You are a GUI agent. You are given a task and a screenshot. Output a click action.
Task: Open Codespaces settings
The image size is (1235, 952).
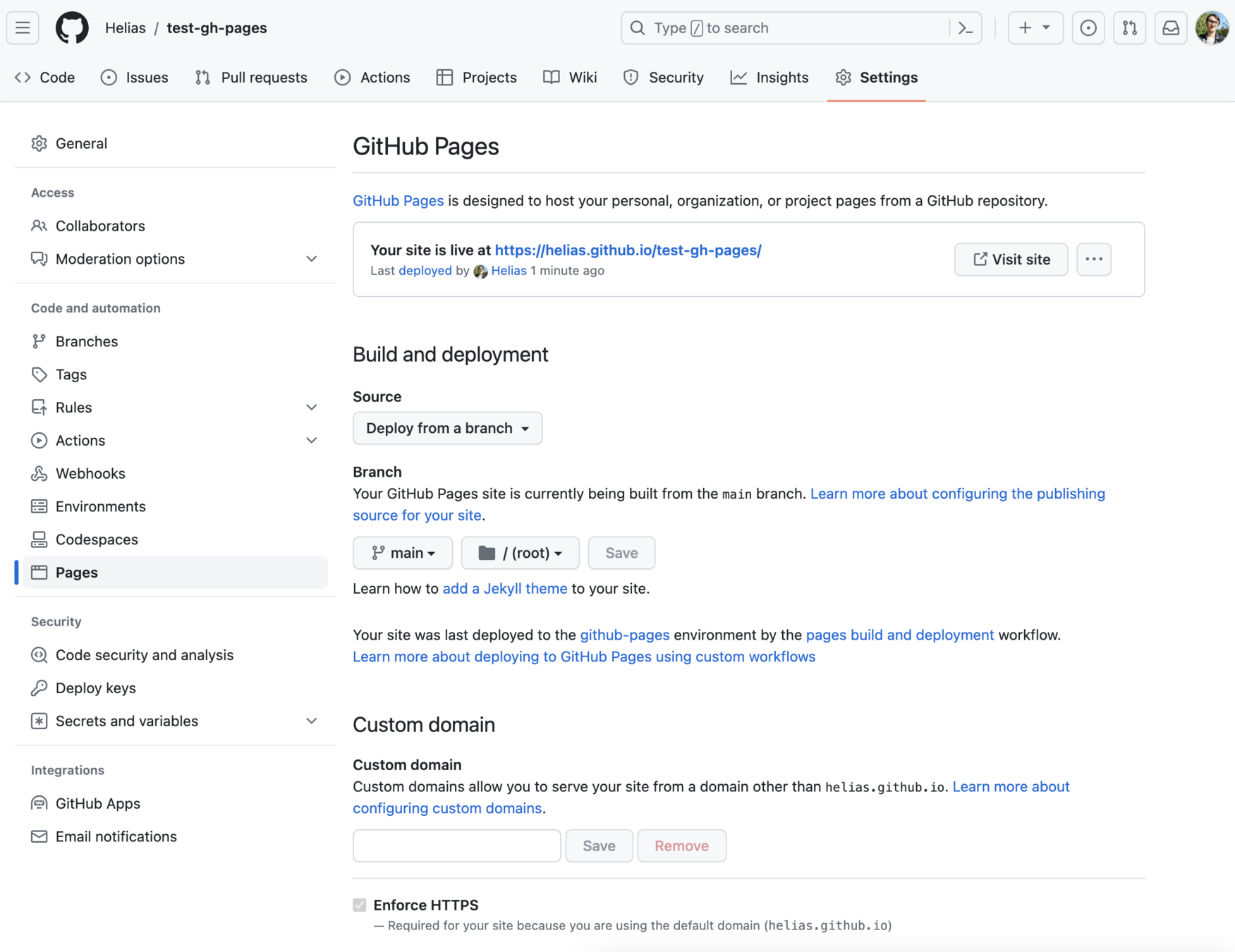[x=176, y=539]
